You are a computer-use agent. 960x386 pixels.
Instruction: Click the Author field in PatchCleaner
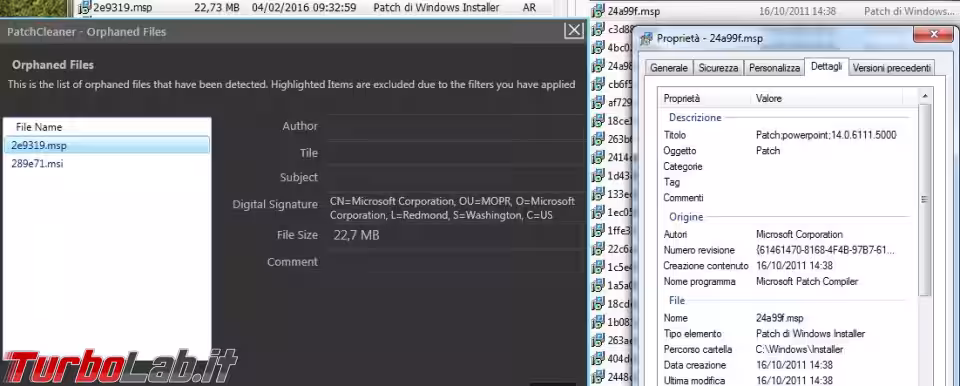point(454,126)
